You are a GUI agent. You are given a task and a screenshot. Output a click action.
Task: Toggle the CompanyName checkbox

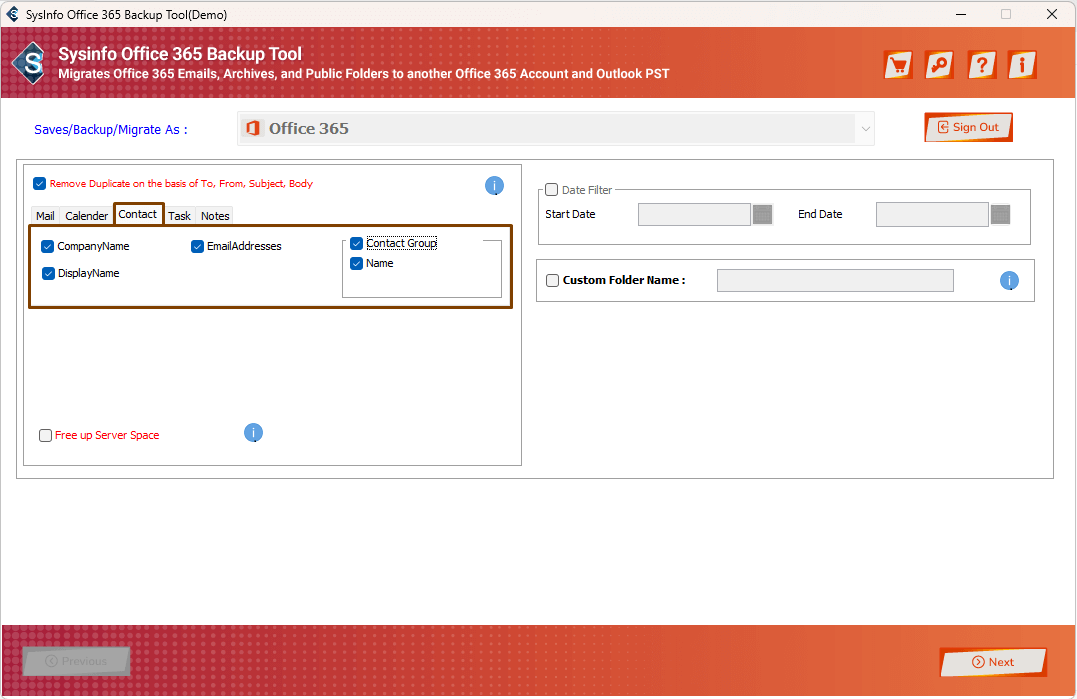click(47, 247)
